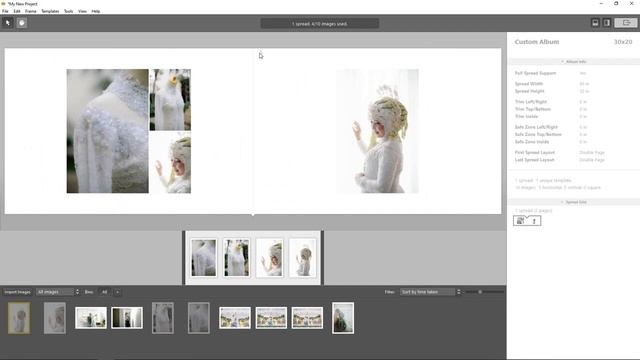Image resolution: width=640 pixels, height=360 pixels.
Task: Open the All Images dropdown
Action: pyautogui.click(x=58, y=292)
